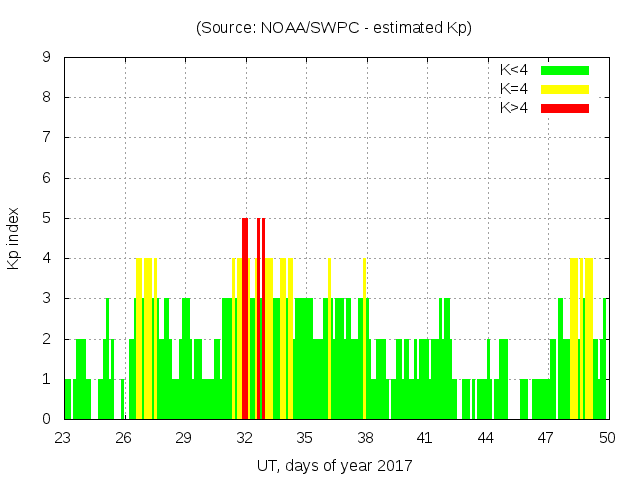
Task: Click the red K>4 legend swatch
Action: tap(565, 108)
